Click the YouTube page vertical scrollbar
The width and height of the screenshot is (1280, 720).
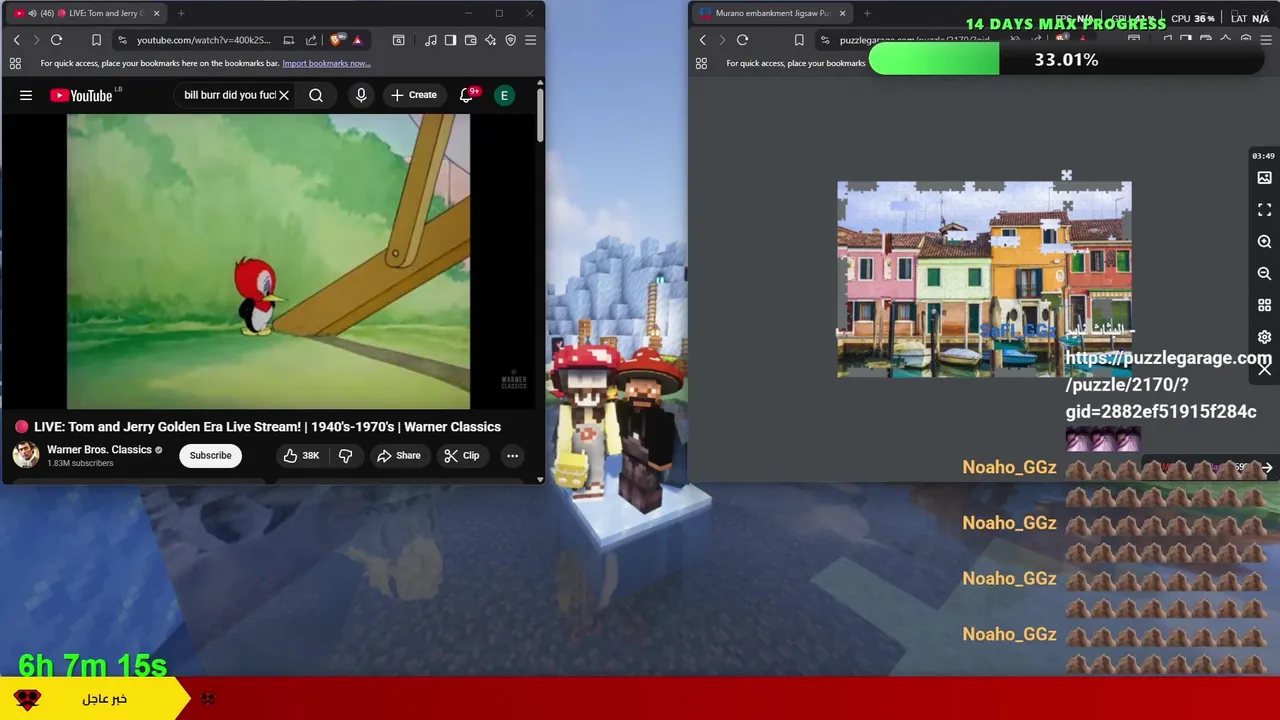(540, 115)
